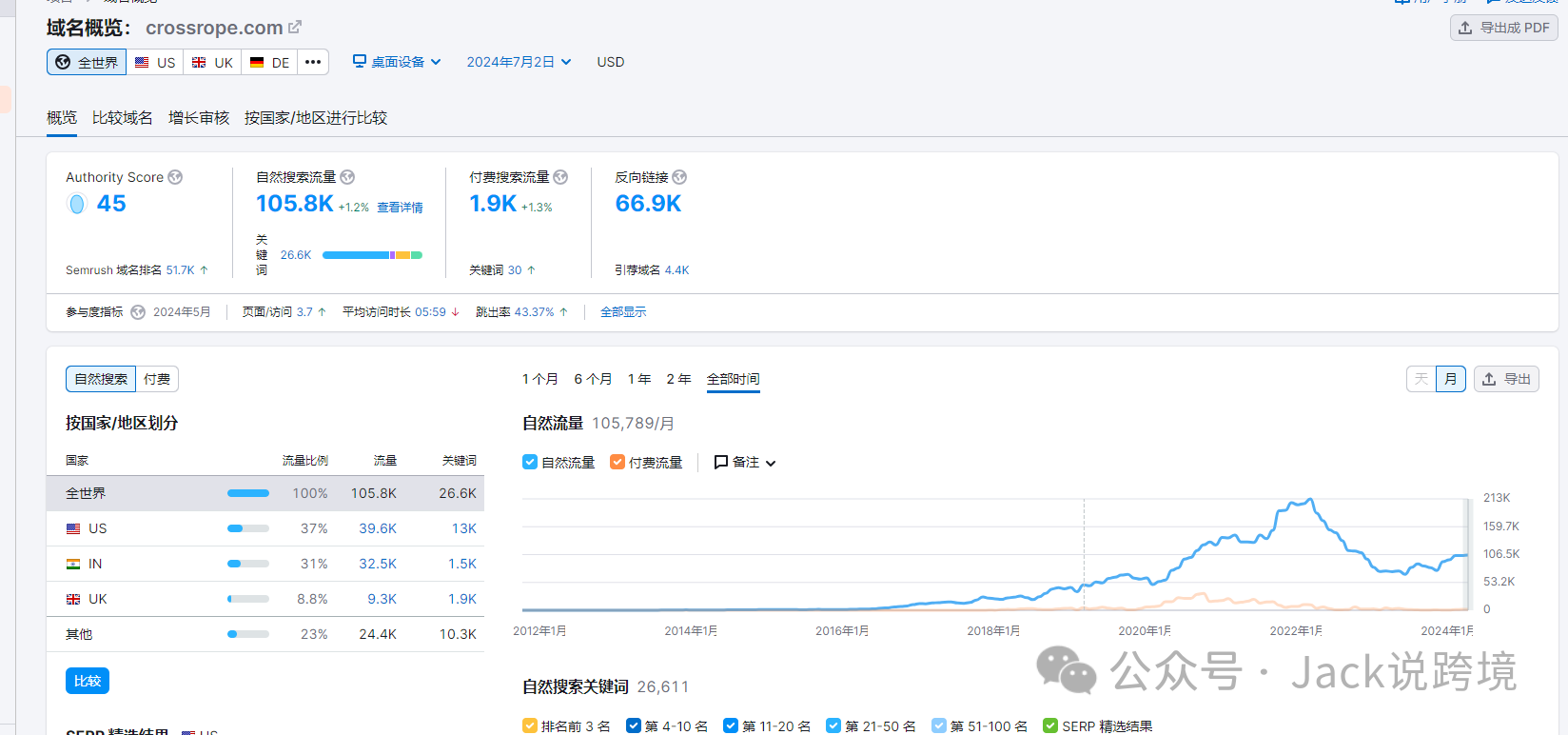Click the keyword distribution bar next to 26.6K
The width and height of the screenshot is (1568, 735).
[372, 255]
